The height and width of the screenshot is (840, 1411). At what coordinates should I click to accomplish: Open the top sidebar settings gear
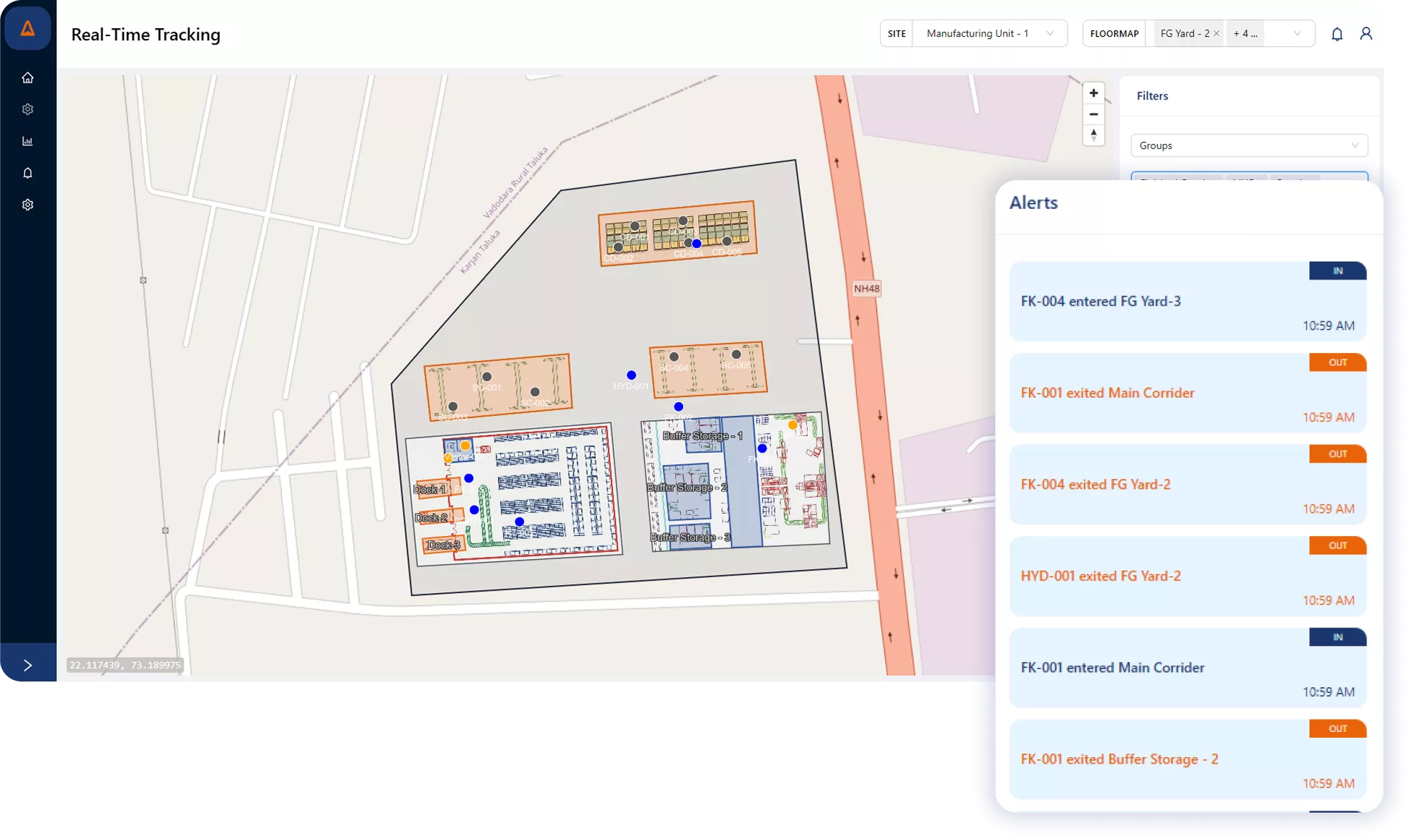tap(27, 109)
